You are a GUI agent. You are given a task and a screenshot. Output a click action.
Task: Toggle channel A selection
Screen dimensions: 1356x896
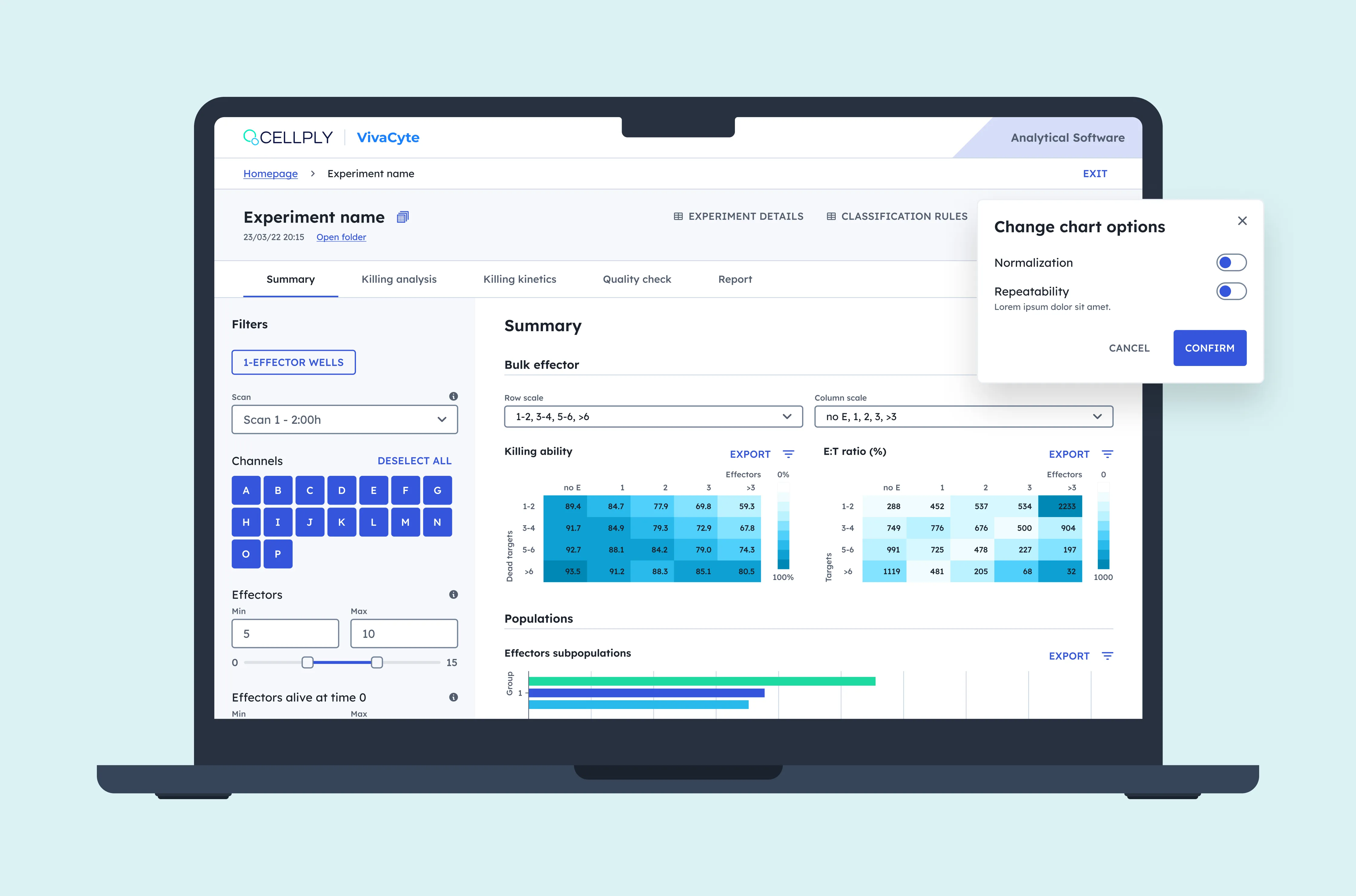click(x=246, y=490)
